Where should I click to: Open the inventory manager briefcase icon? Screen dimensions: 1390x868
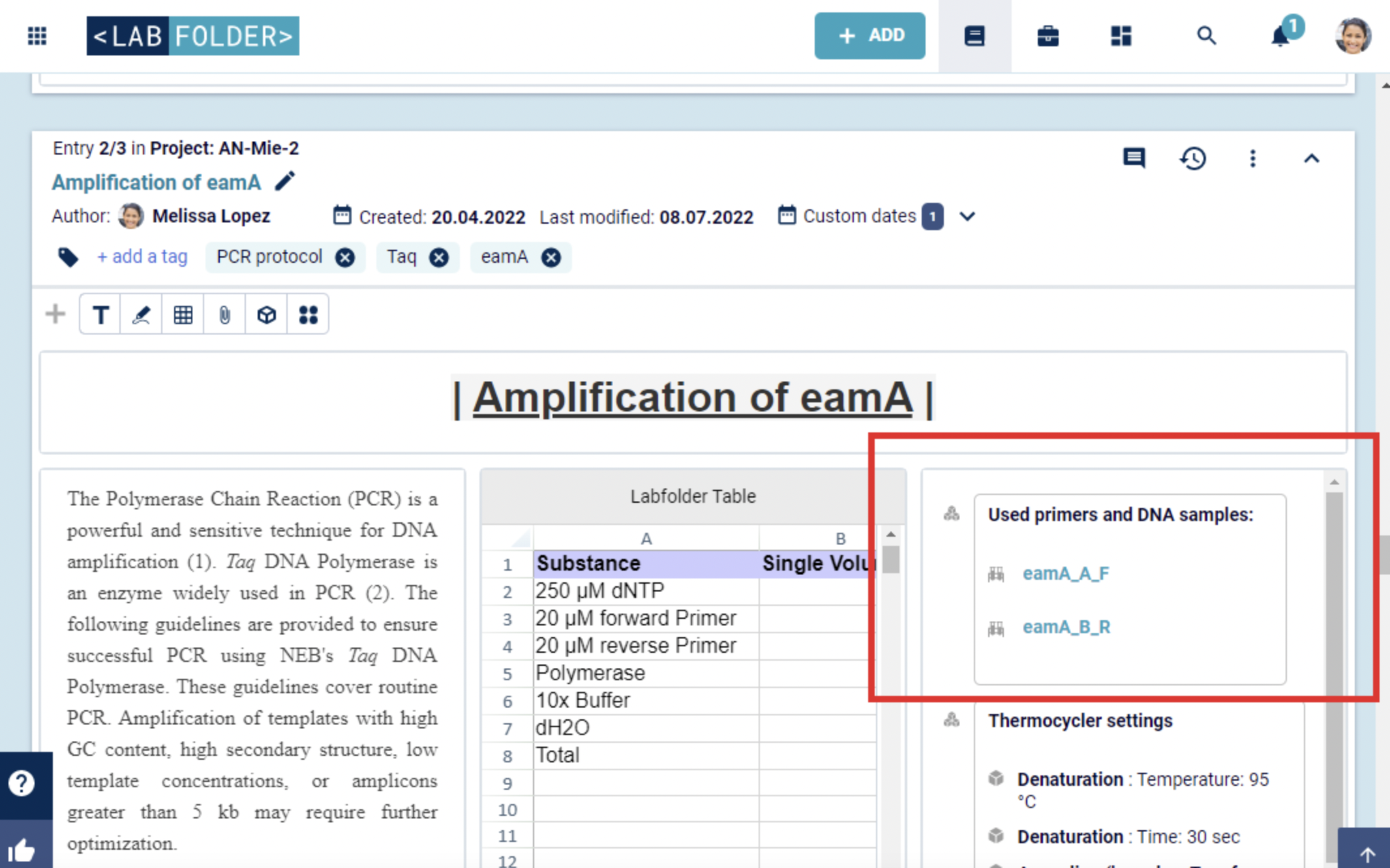[x=1047, y=36]
